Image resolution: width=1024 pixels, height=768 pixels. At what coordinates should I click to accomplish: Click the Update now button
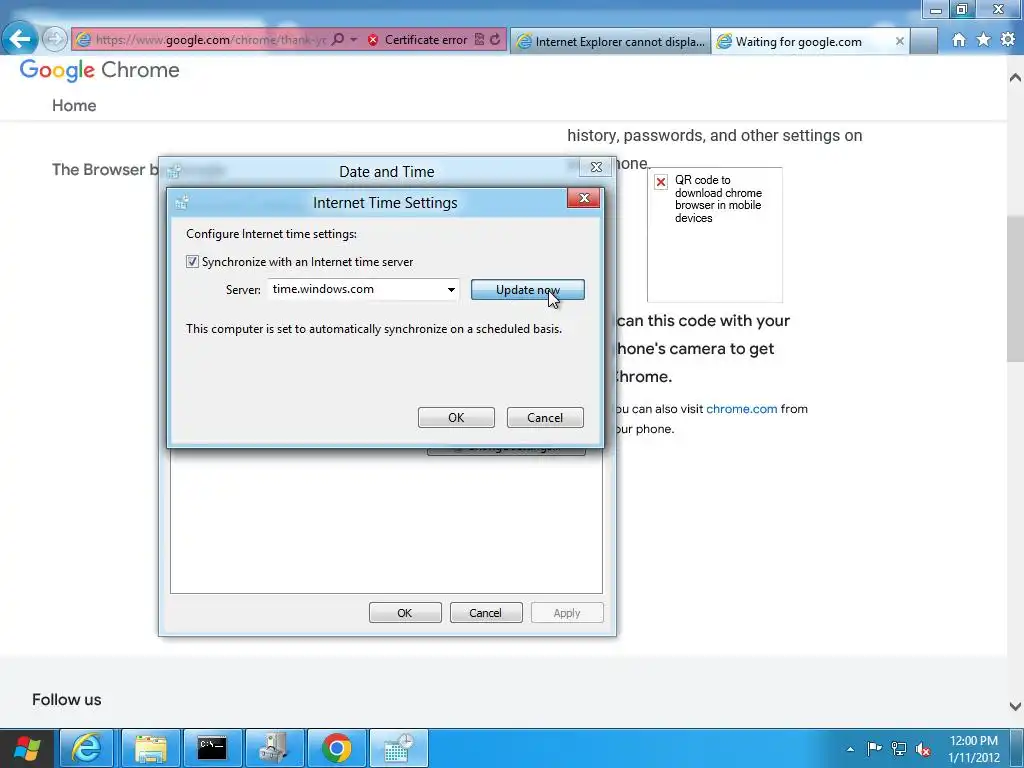528,290
